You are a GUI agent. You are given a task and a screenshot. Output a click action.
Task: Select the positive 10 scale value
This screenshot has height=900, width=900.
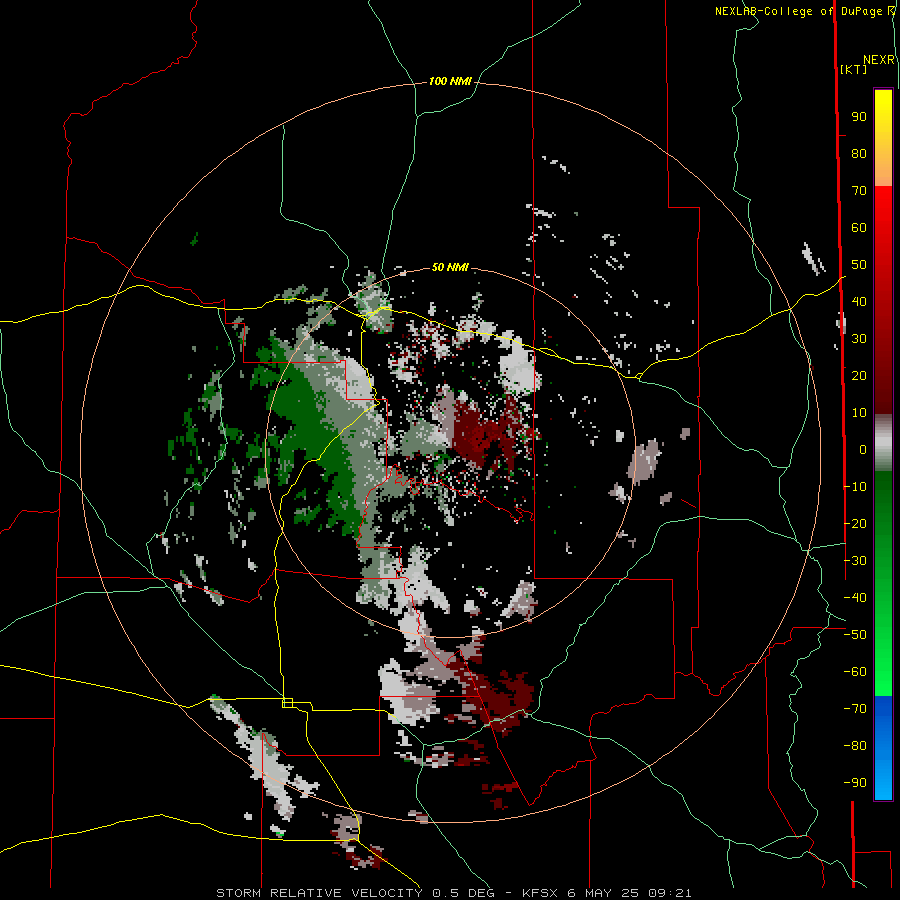click(859, 413)
